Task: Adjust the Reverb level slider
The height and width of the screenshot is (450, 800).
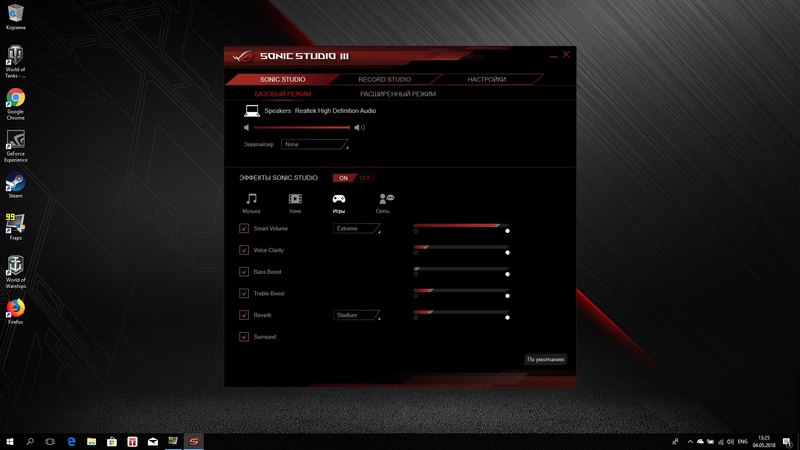Action: click(x=461, y=312)
